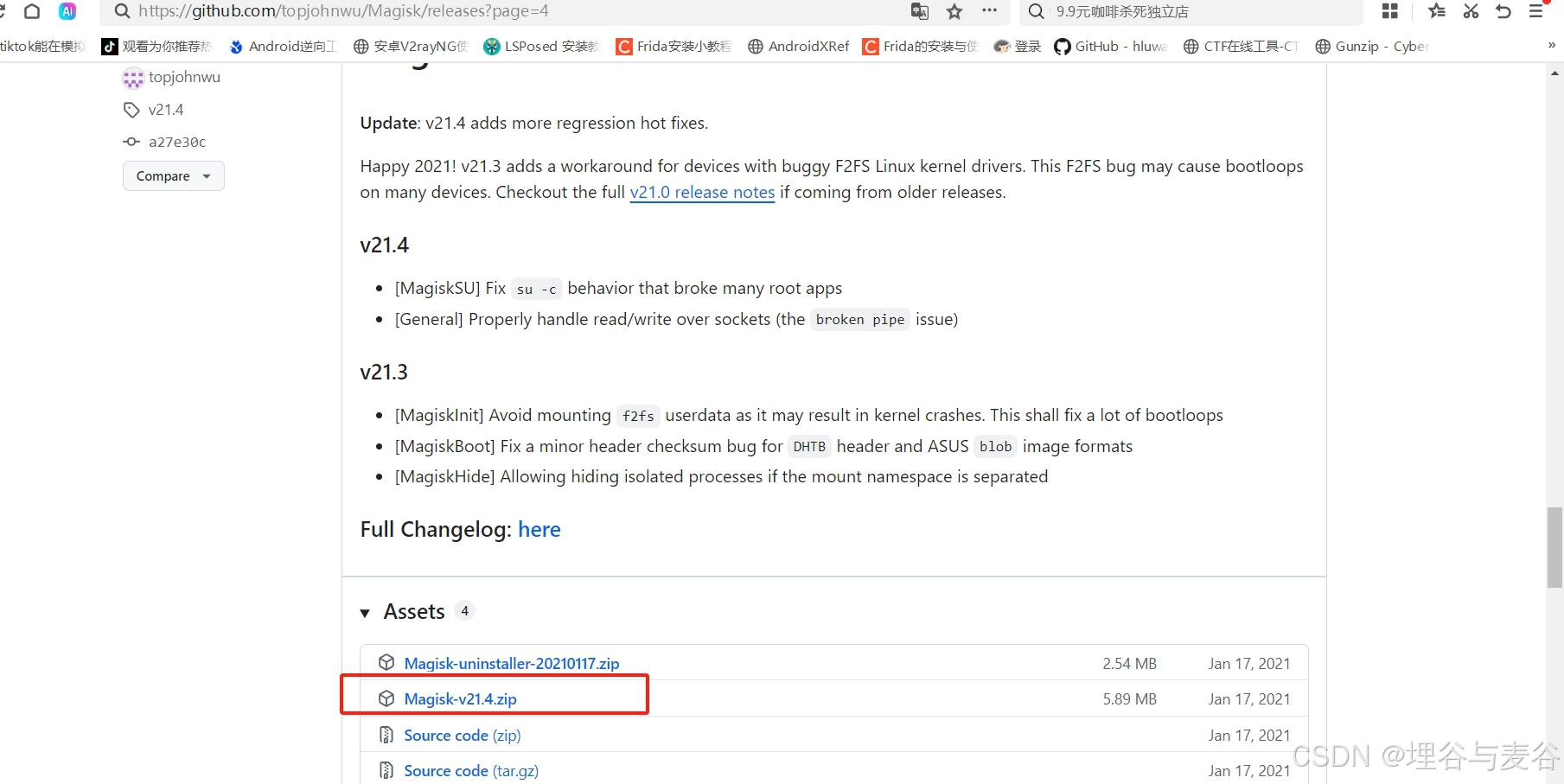
Task: Open topjohnwu author profile link
Action: click(x=184, y=77)
